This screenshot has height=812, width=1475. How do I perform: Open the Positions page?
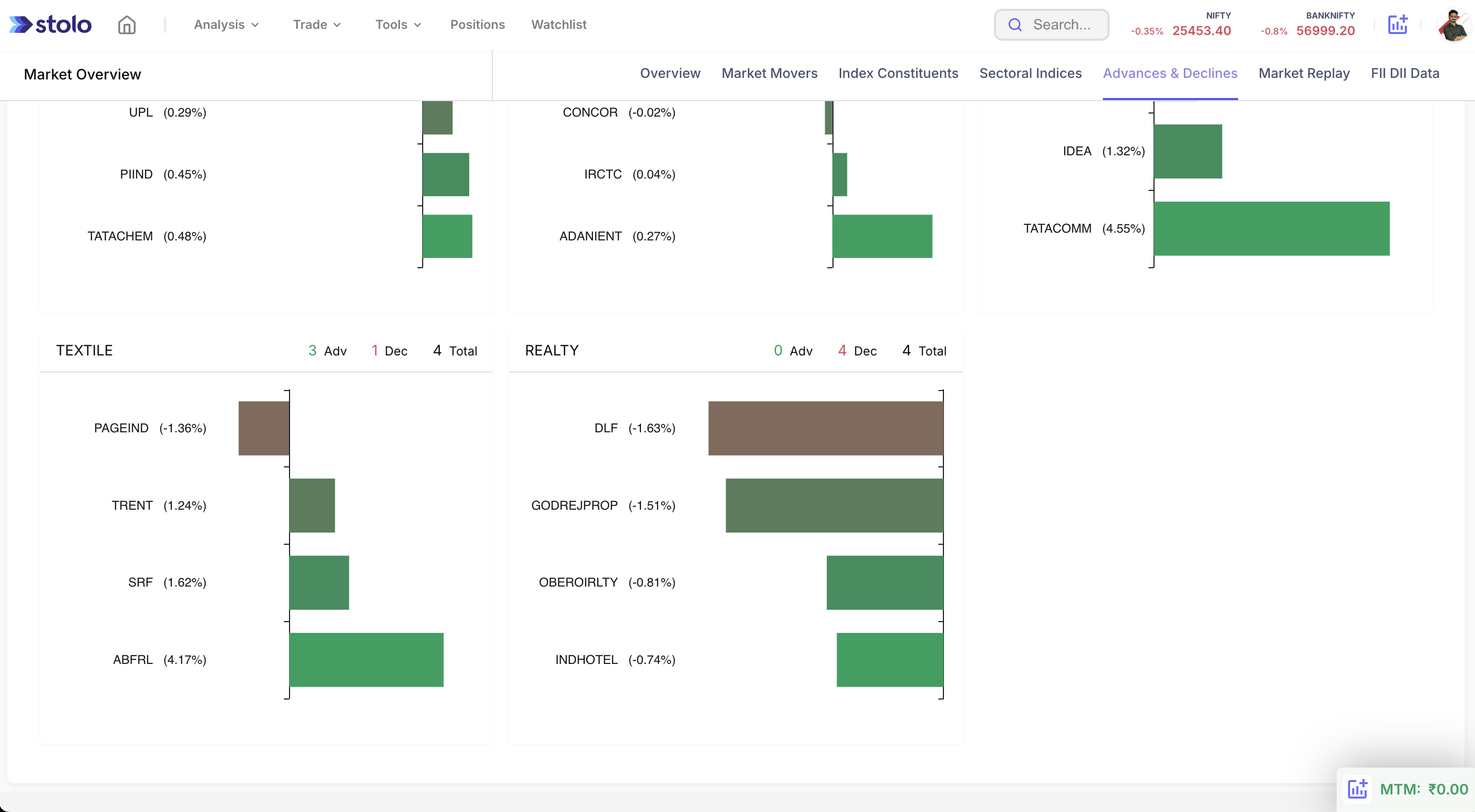[x=477, y=25]
